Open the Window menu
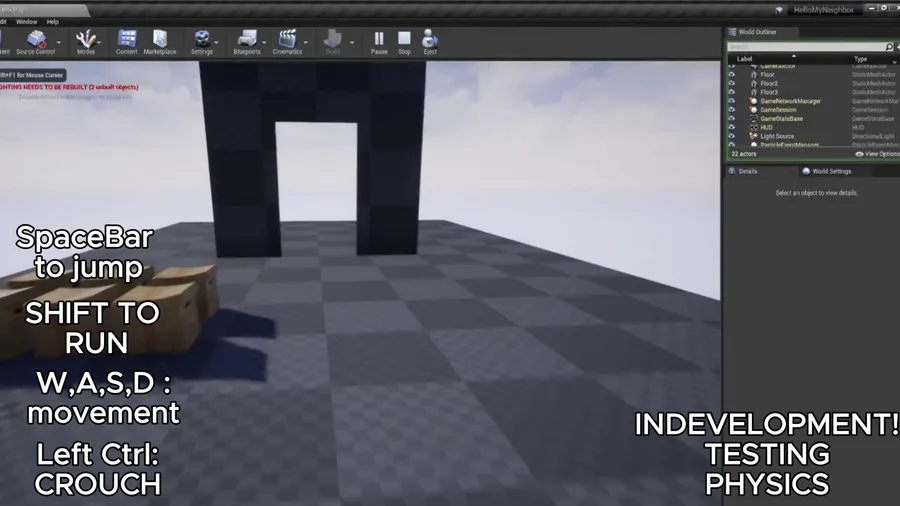 26,22
